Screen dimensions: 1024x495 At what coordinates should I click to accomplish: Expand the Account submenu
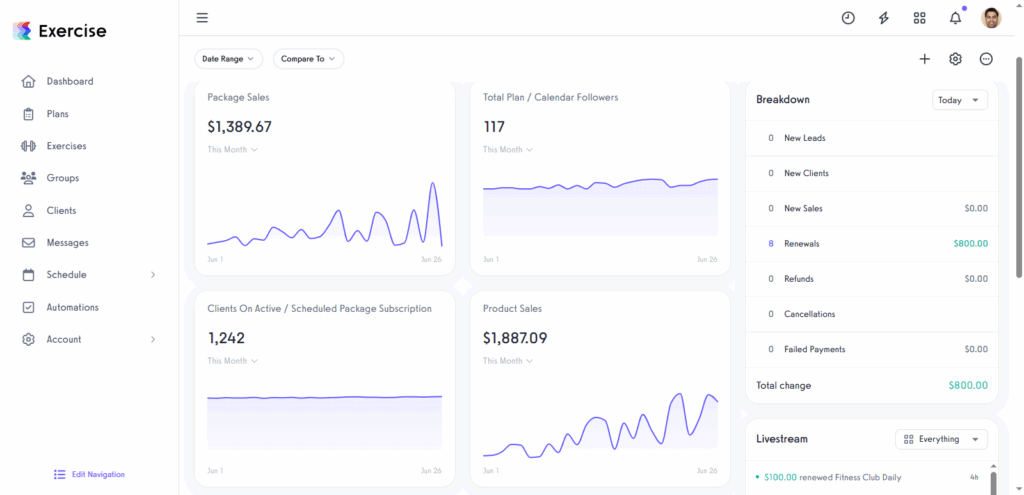pyautogui.click(x=153, y=340)
